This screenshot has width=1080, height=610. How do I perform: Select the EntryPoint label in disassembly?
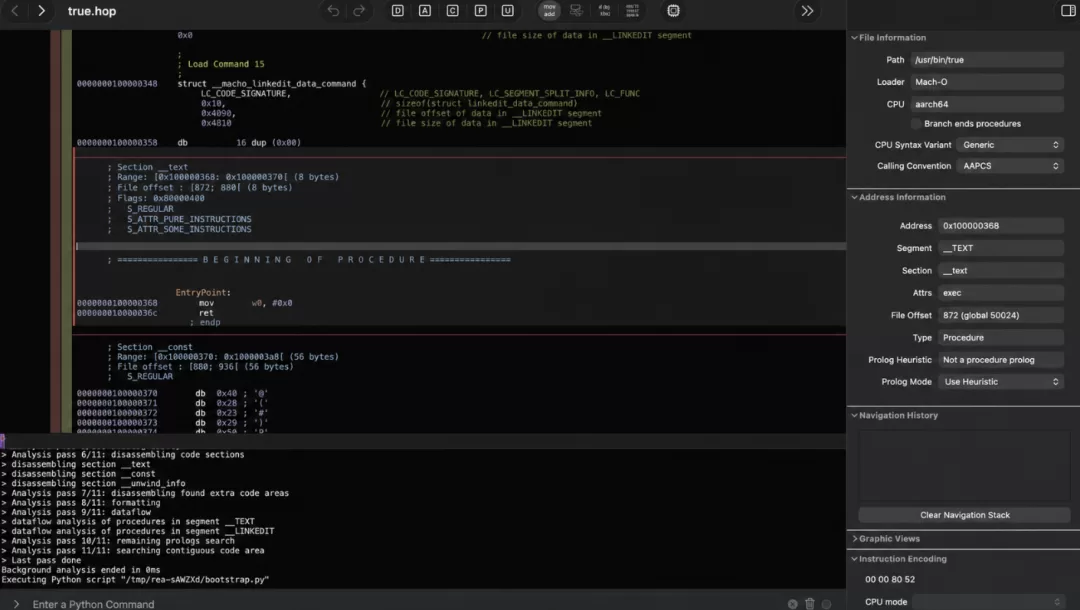click(x=203, y=293)
